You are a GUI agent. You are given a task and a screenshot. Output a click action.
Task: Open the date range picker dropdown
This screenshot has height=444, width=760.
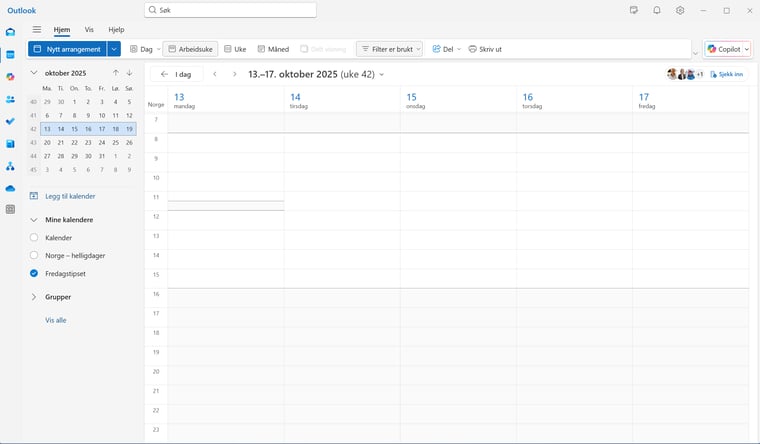(x=382, y=75)
